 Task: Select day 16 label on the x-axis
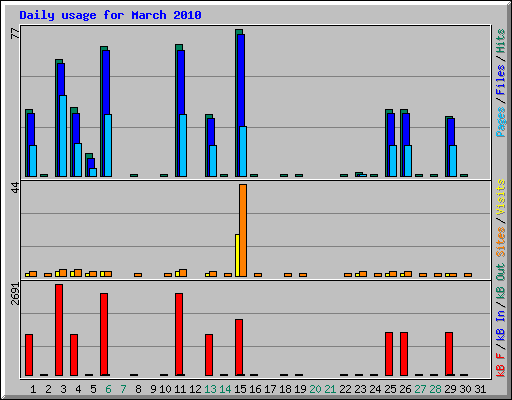255,389
